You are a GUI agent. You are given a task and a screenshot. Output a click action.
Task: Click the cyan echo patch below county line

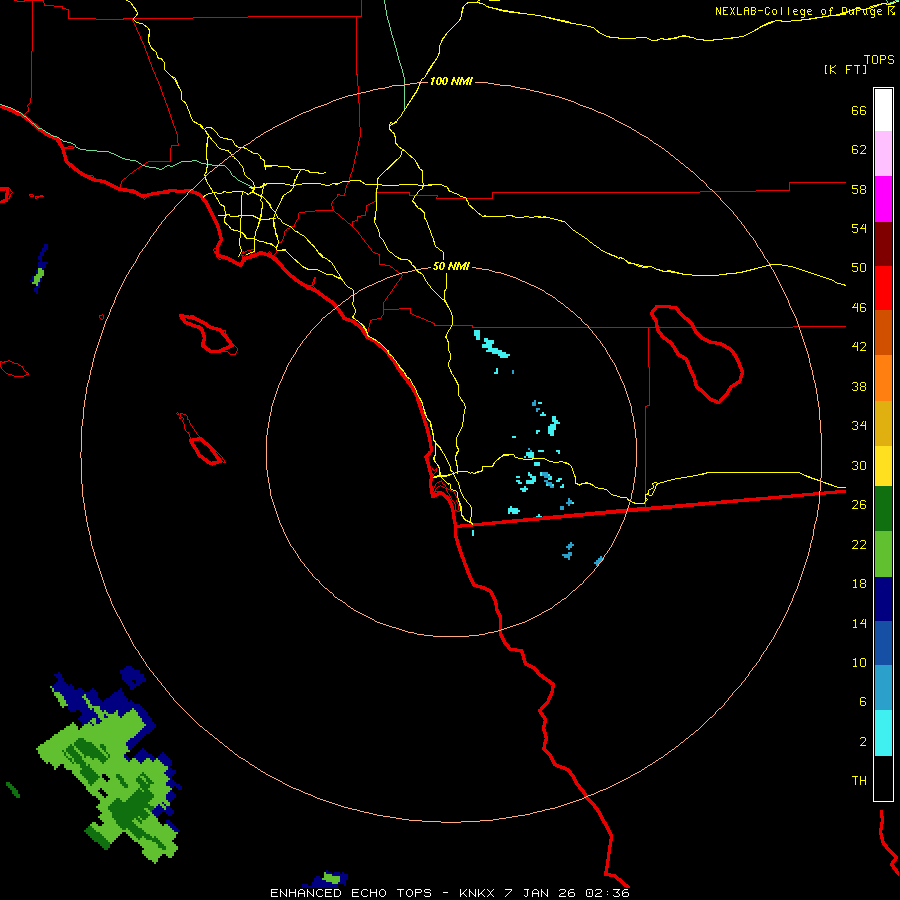click(x=491, y=345)
